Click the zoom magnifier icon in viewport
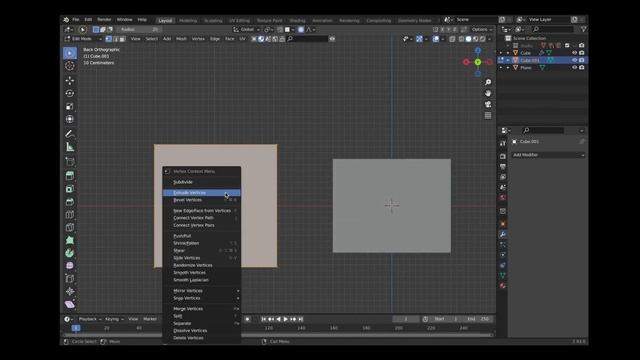 click(488, 82)
